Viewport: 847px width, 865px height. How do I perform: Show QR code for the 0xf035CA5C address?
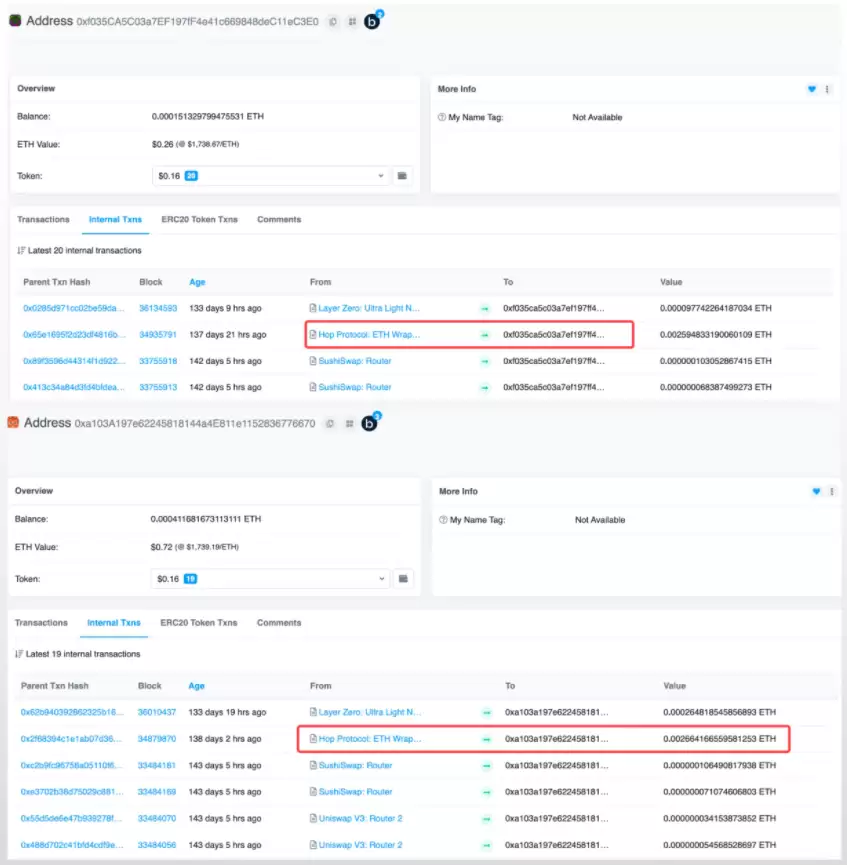click(x=351, y=21)
